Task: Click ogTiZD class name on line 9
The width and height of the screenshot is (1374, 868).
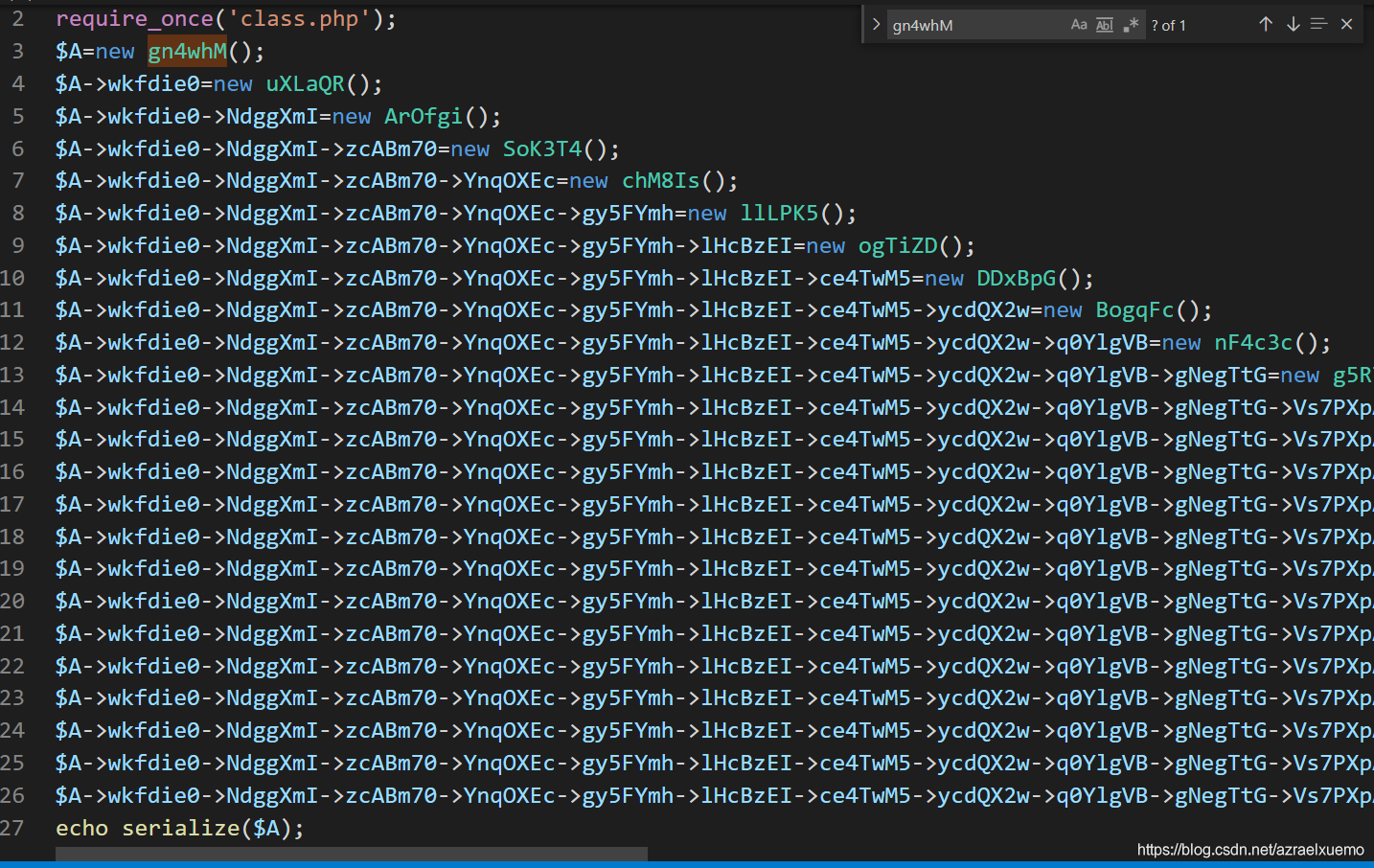Action: click(898, 246)
